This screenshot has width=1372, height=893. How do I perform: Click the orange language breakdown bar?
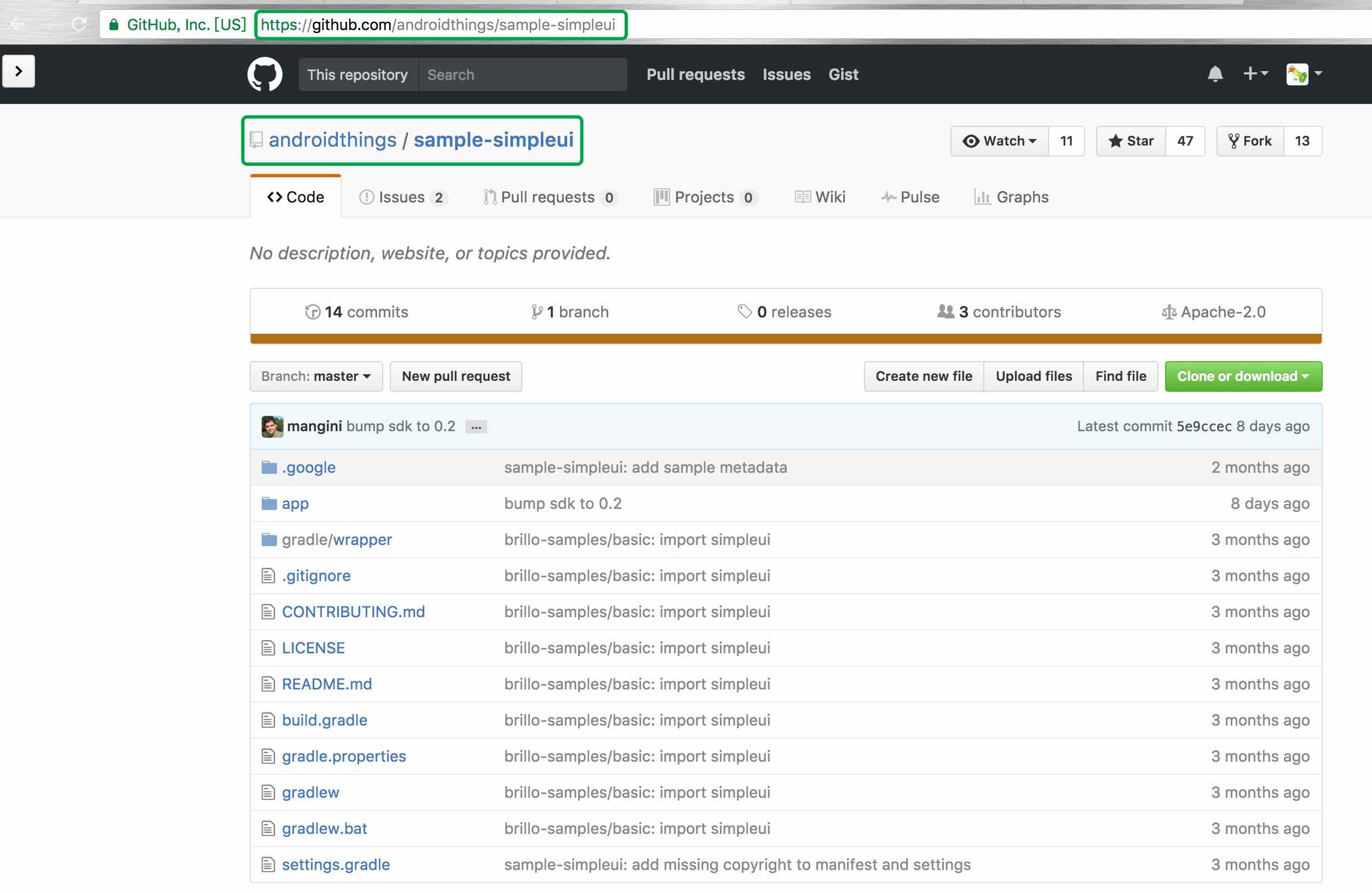pos(786,339)
